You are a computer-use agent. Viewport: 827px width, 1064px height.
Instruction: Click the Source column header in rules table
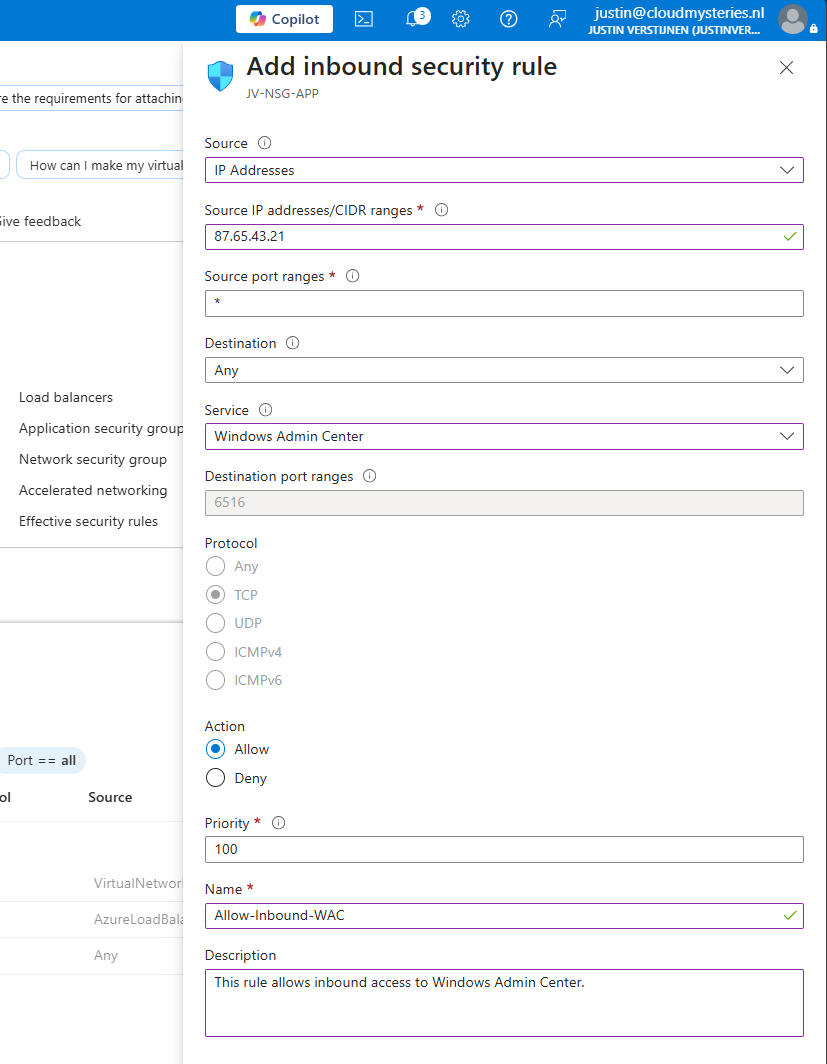[110, 797]
